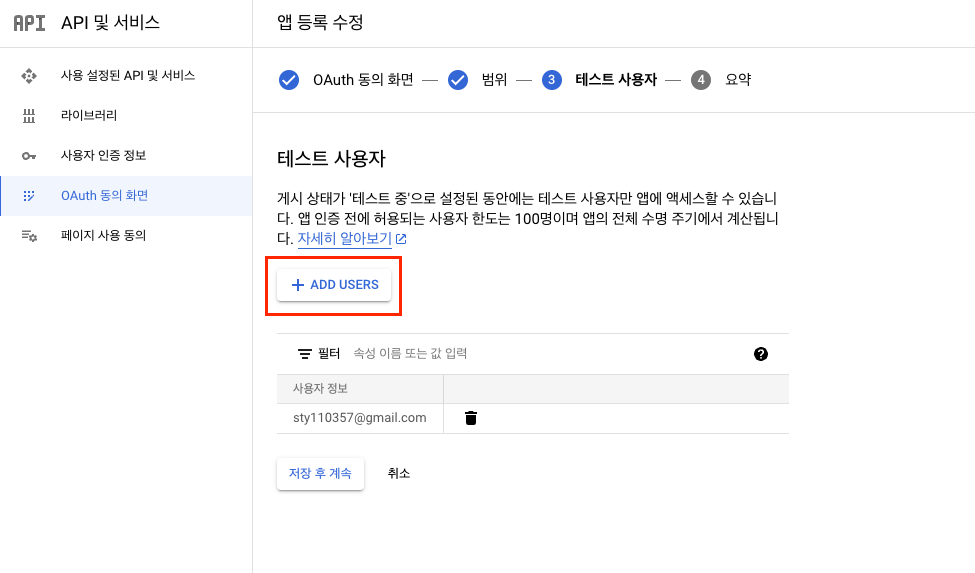The width and height of the screenshot is (975, 573).
Task: Click 테스트 사용자 section heading
Action: tap(331, 159)
